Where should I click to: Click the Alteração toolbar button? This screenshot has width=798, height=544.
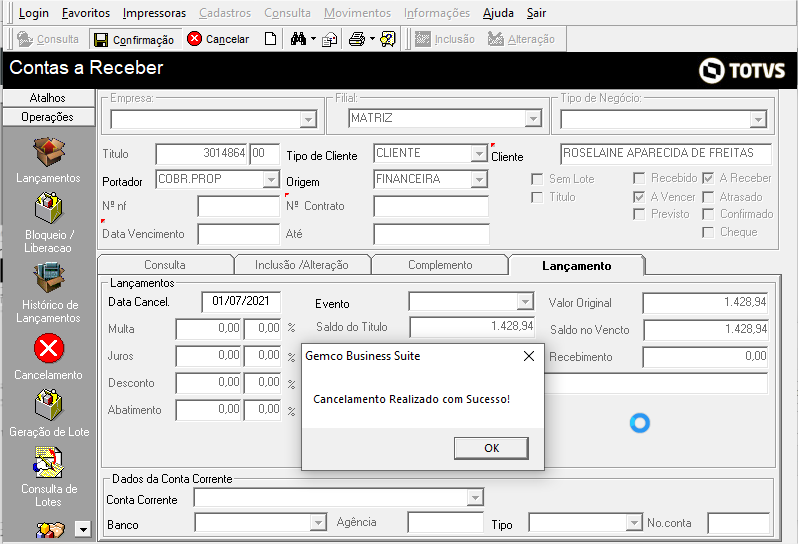pos(521,39)
